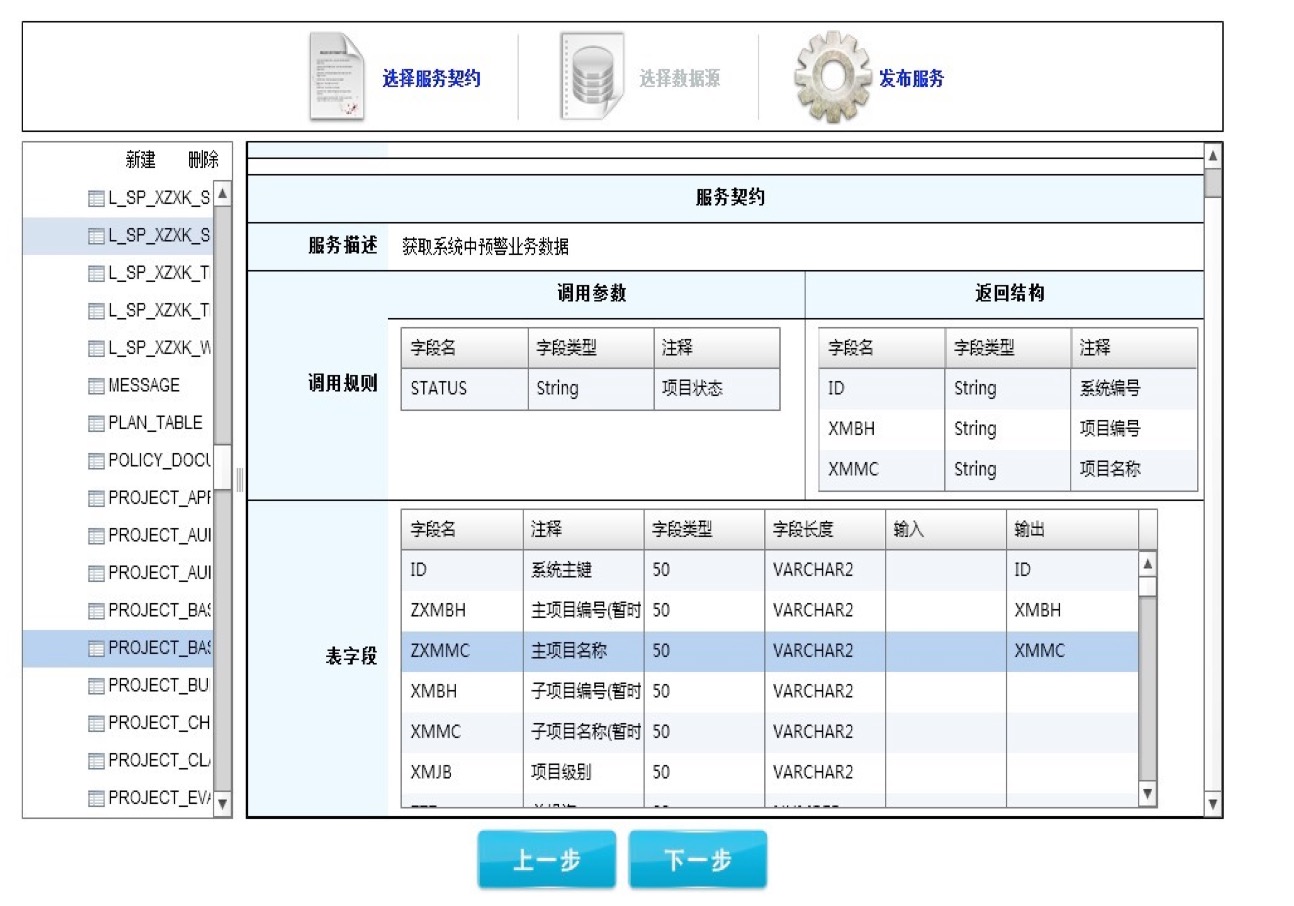Click 项目级别 comment cell
This screenshot has width=1294, height=906.
[583, 772]
